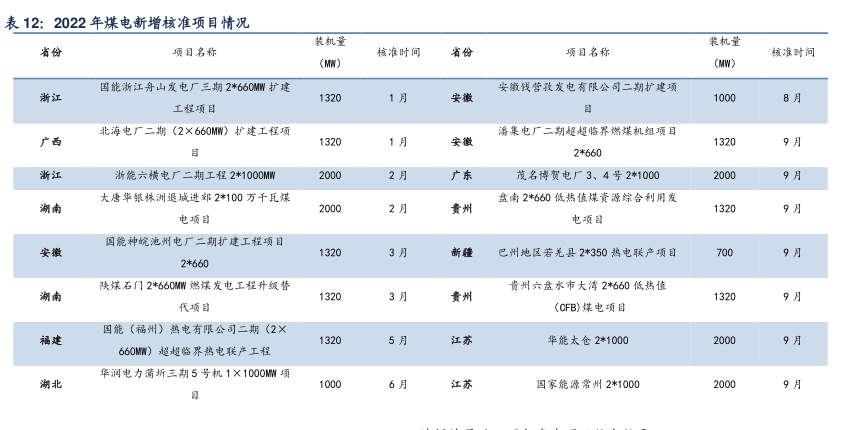Select capacity '1320' in the 盘南 row
Image resolution: width=849 pixels, height=430 pixels.
coord(724,209)
